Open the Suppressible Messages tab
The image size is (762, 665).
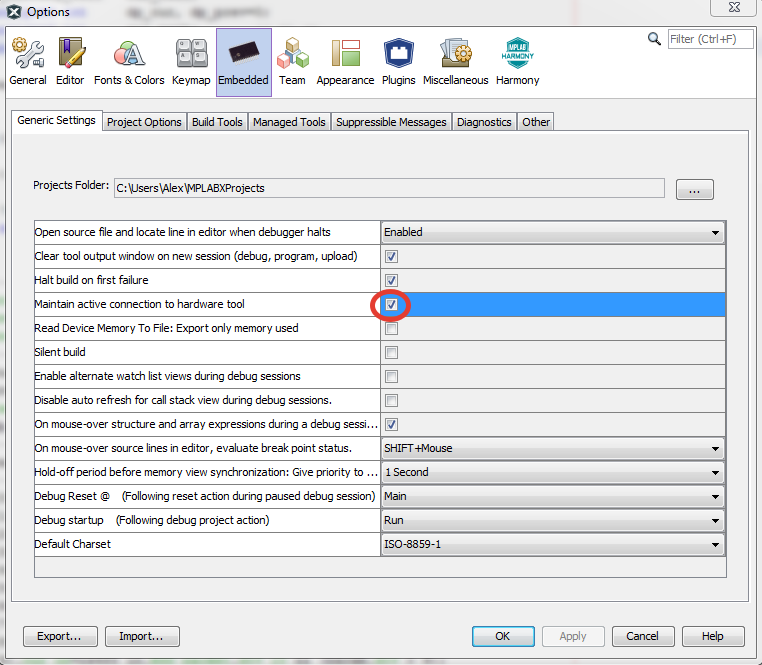click(x=391, y=122)
